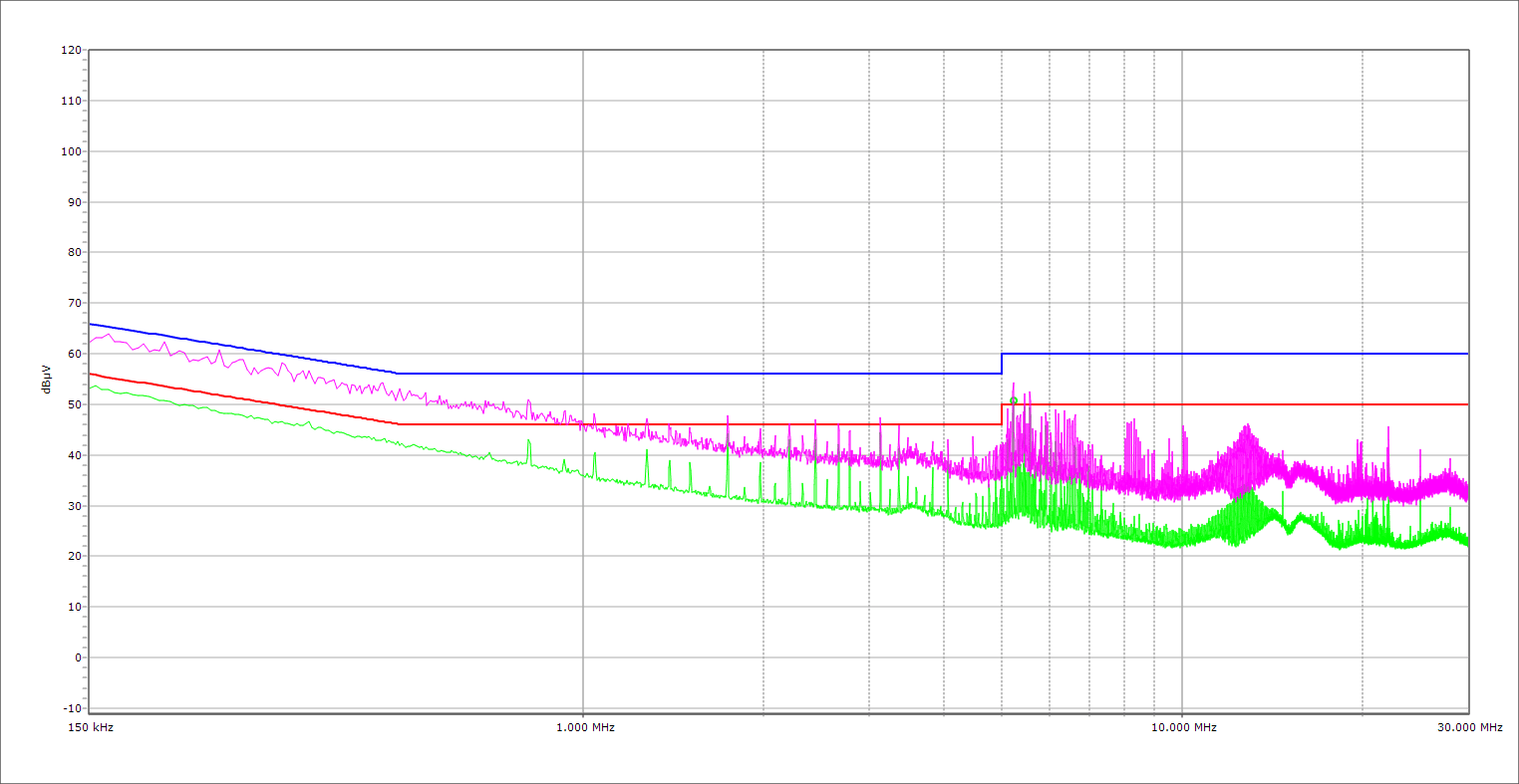Image resolution: width=1519 pixels, height=784 pixels.
Task: Click the bend where red limit line flattens
Action: click(399, 424)
